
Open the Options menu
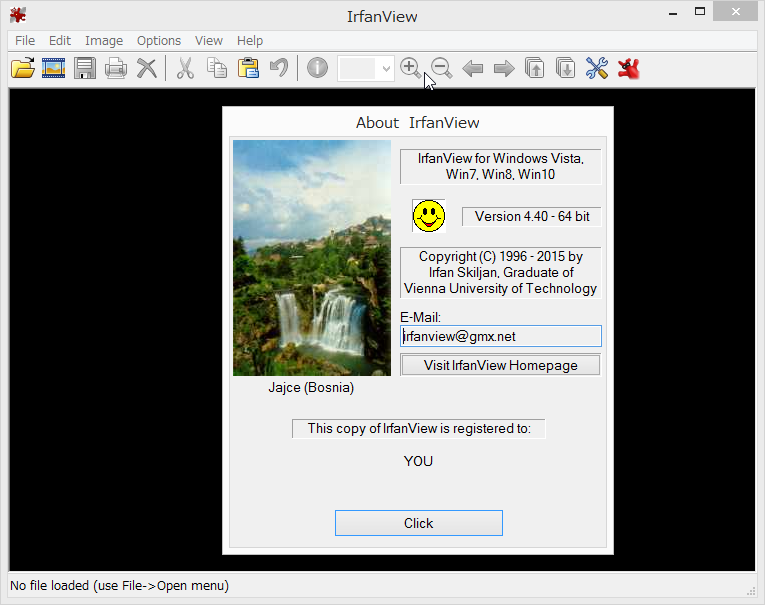pyautogui.click(x=159, y=40)
